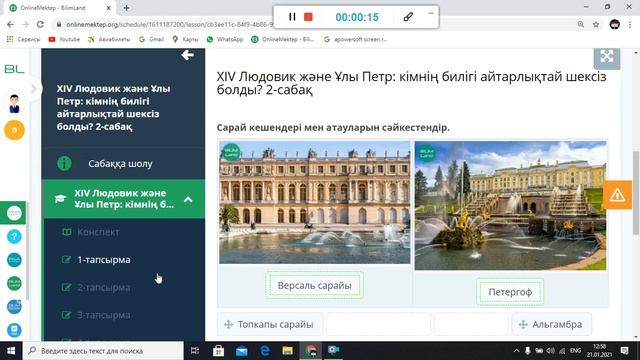Open the Youtube bookmark
The height and width of the screenshot is (360, 640).
tap(64, 39)
